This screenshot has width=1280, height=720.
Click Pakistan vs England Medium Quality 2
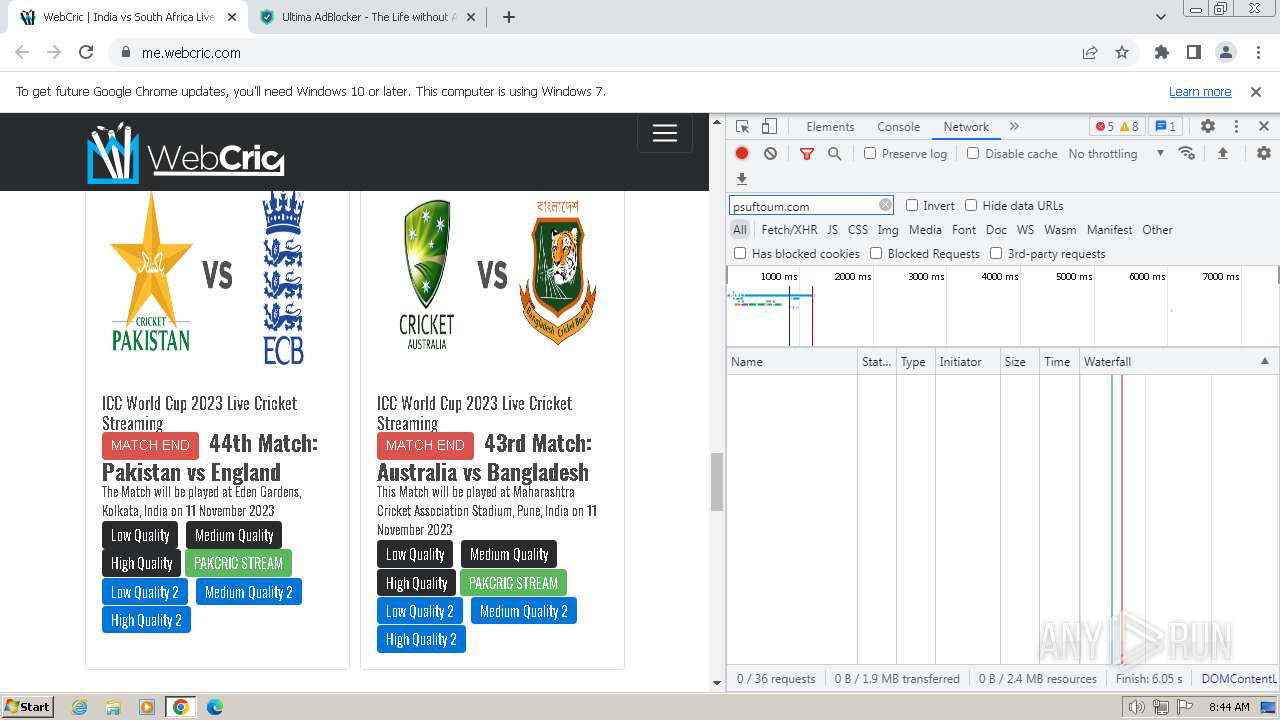[249, 592]
